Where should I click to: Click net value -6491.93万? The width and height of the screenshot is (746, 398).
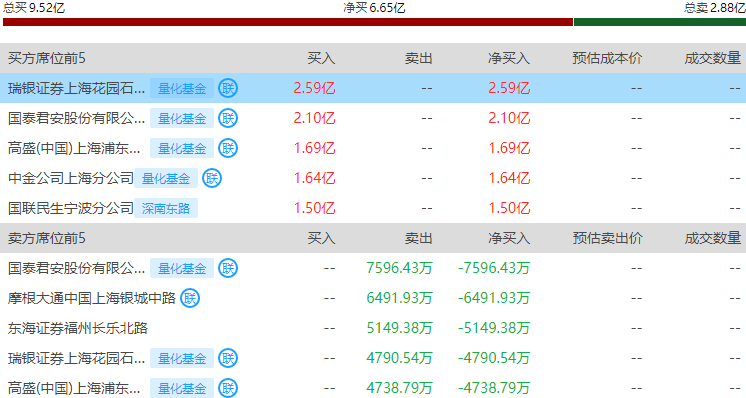[494, 298]
